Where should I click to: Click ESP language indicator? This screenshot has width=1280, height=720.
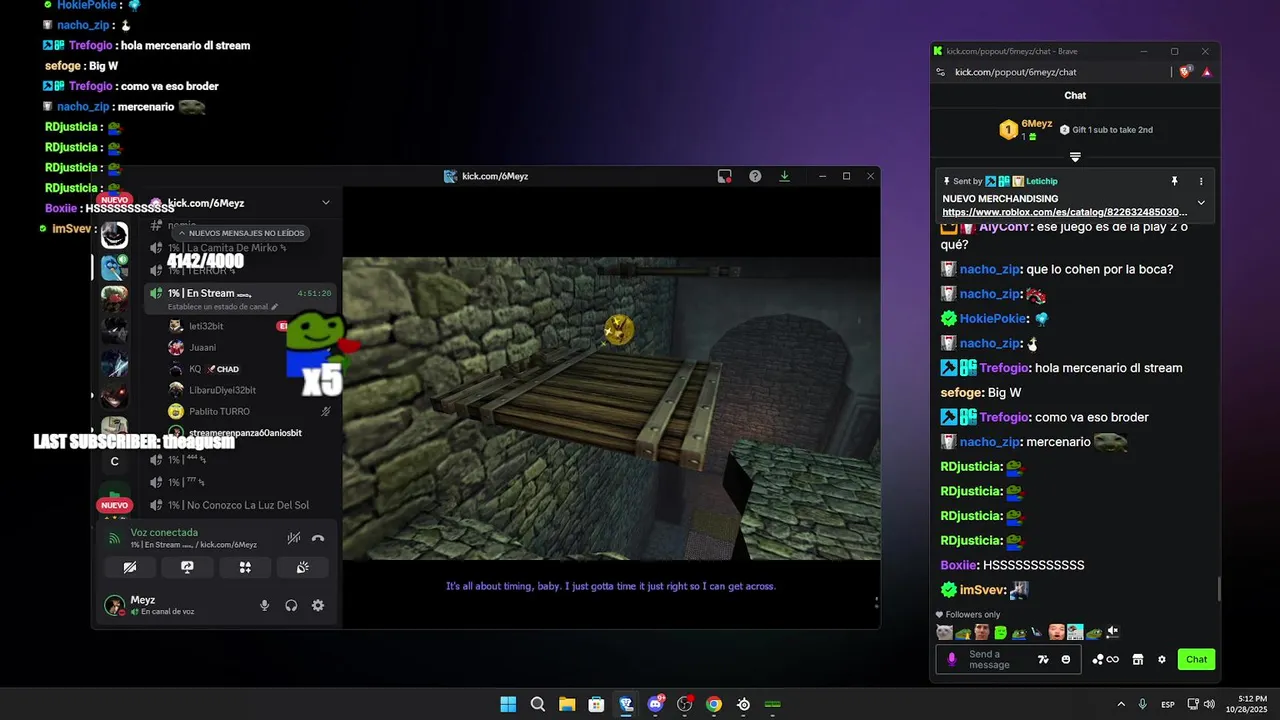pos(1168,705)
